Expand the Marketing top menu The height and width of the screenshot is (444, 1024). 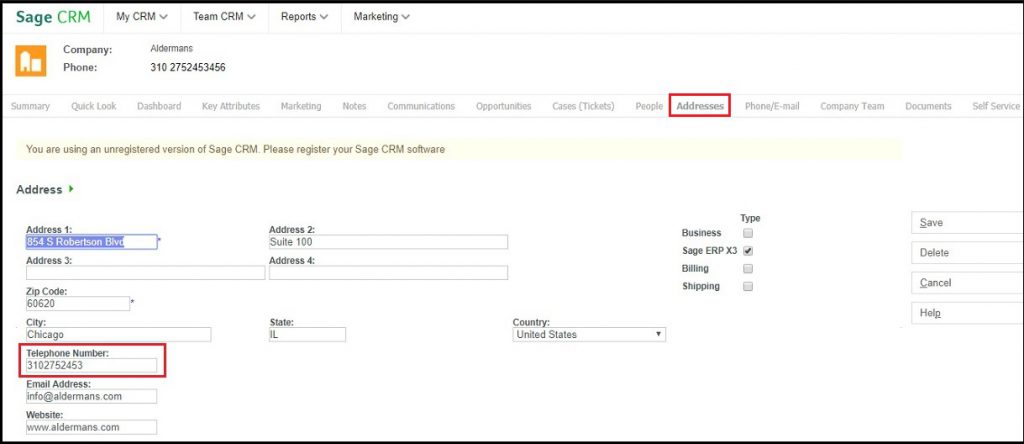(x=381, y=17)
